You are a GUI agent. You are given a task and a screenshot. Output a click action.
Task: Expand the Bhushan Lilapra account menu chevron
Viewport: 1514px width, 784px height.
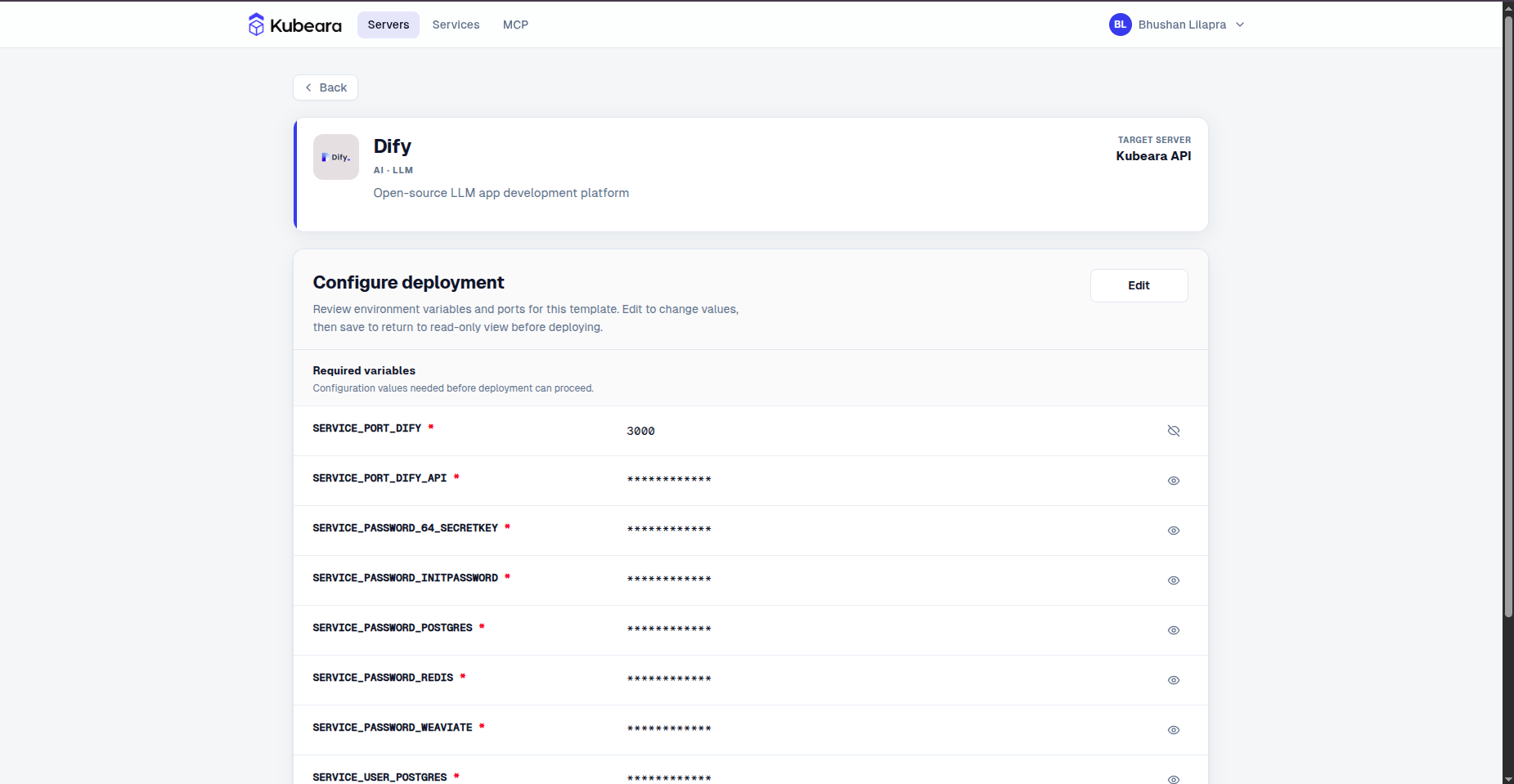pyautogui.click(x=1240, y=25)
